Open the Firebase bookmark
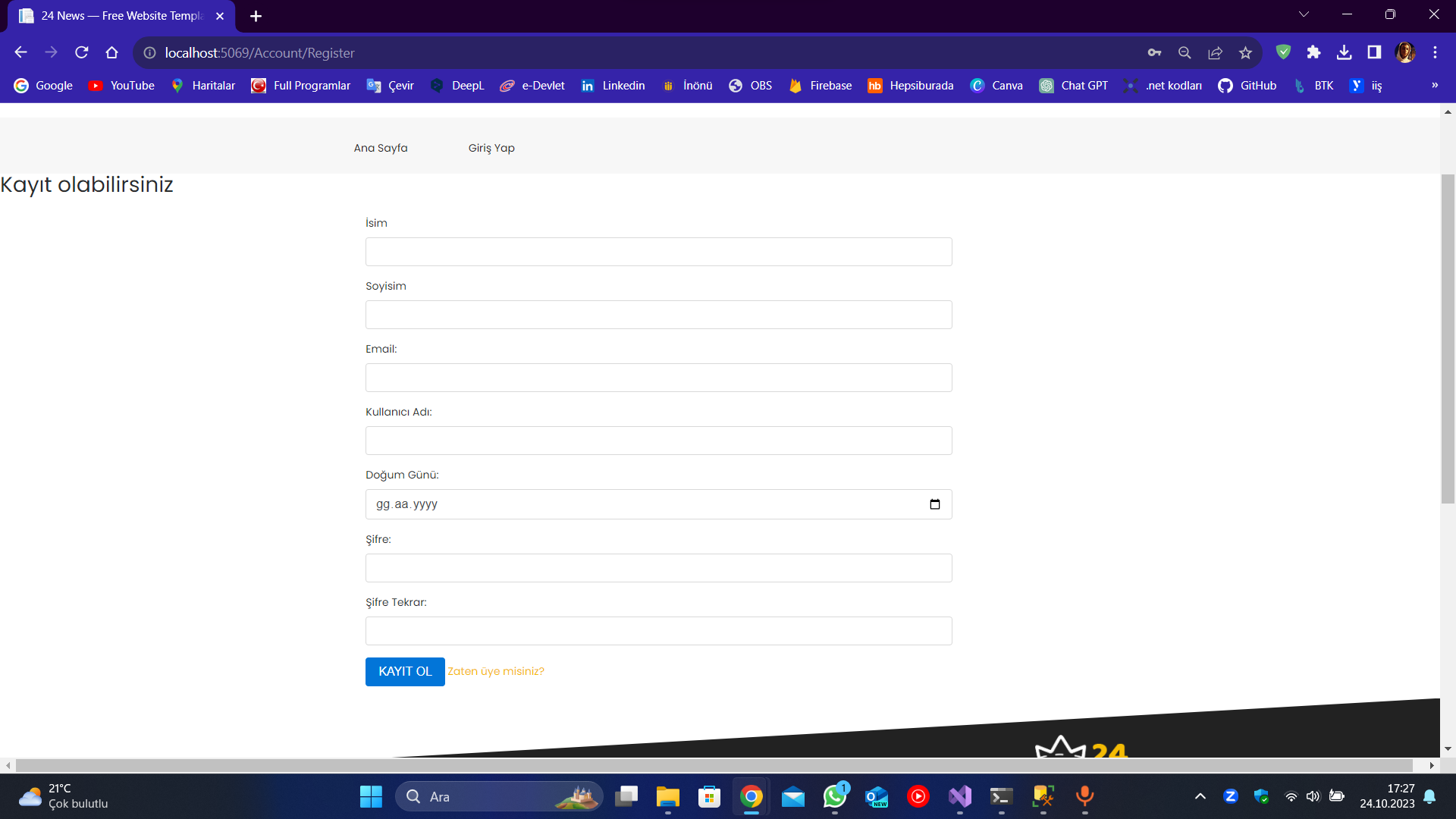 coord(820,86)
